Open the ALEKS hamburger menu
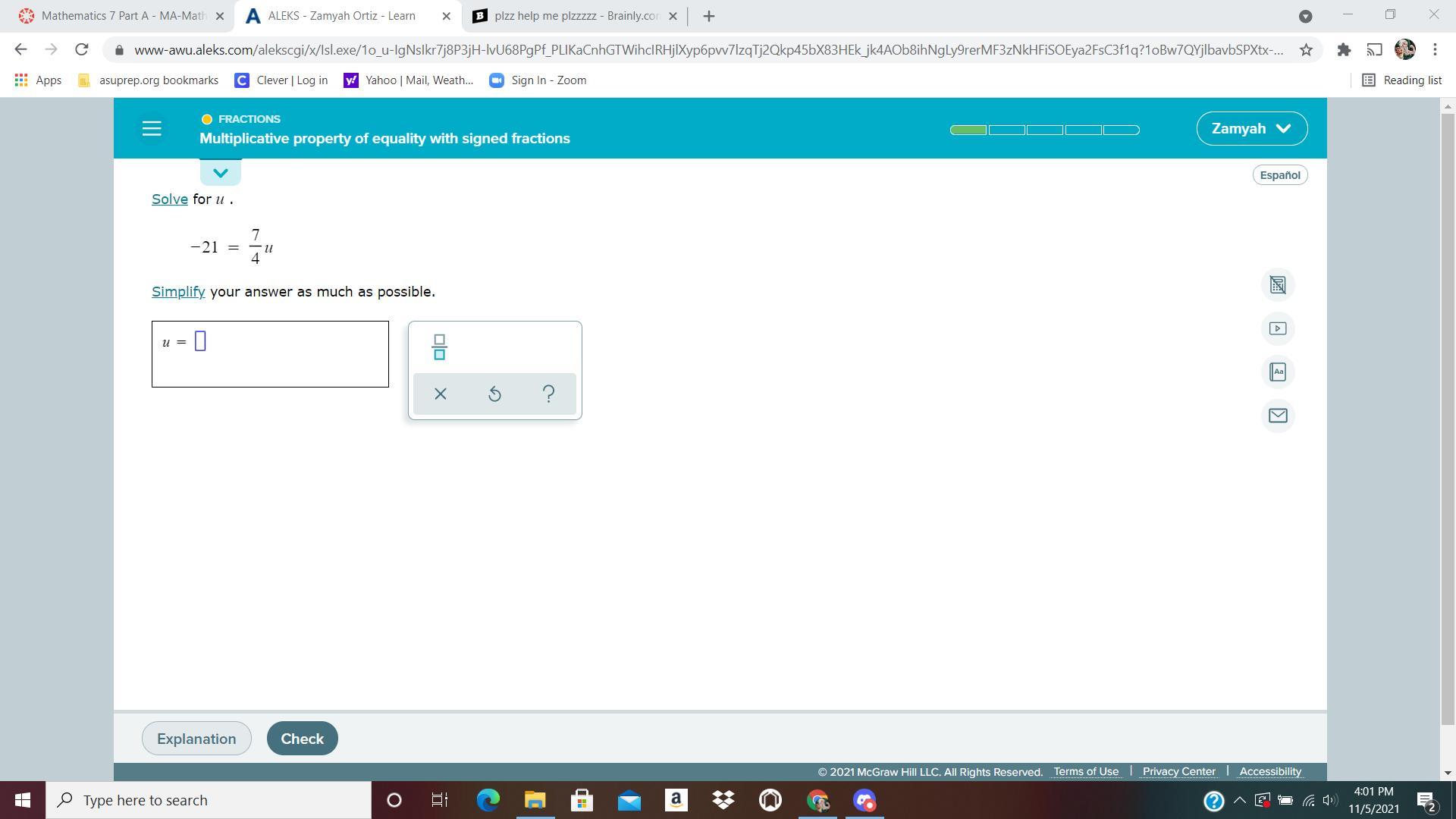 click(x=152, y=128)
